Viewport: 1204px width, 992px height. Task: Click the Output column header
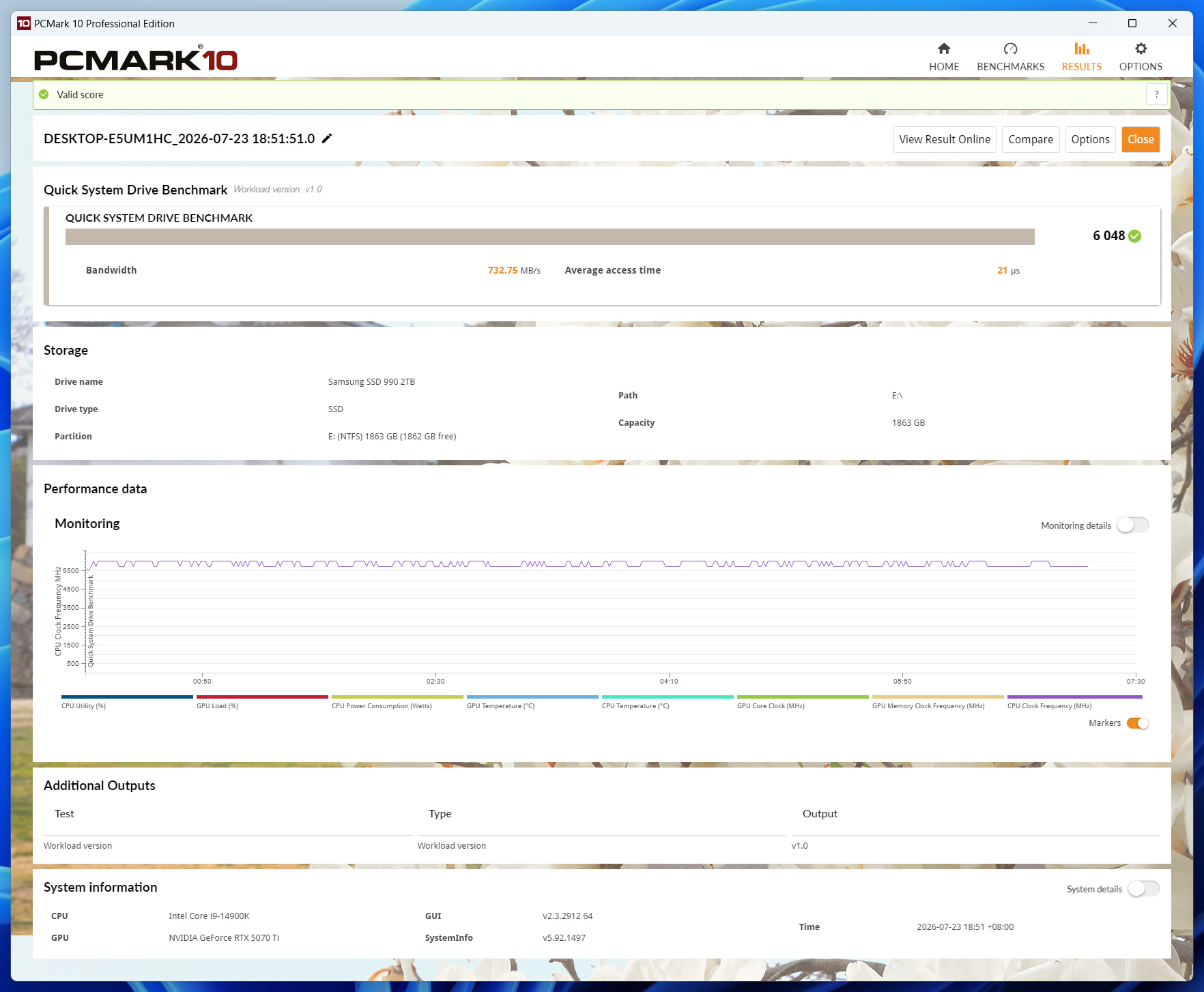820,813
